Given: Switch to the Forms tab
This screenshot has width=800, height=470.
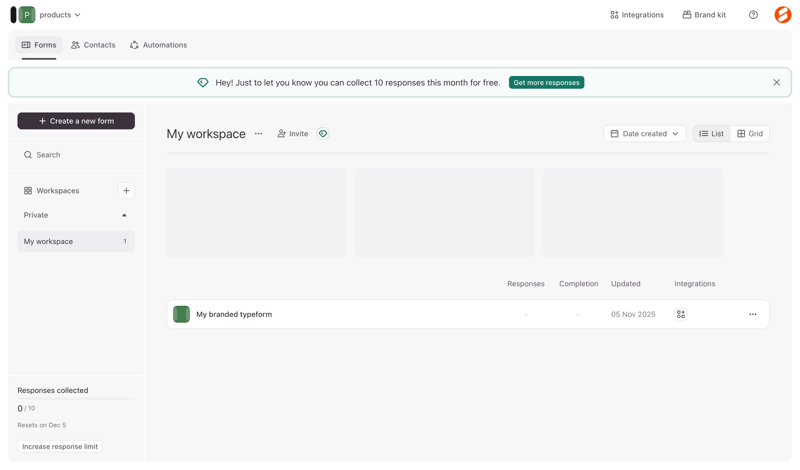Looking at the screenshot, I should (x=39, y=45).
